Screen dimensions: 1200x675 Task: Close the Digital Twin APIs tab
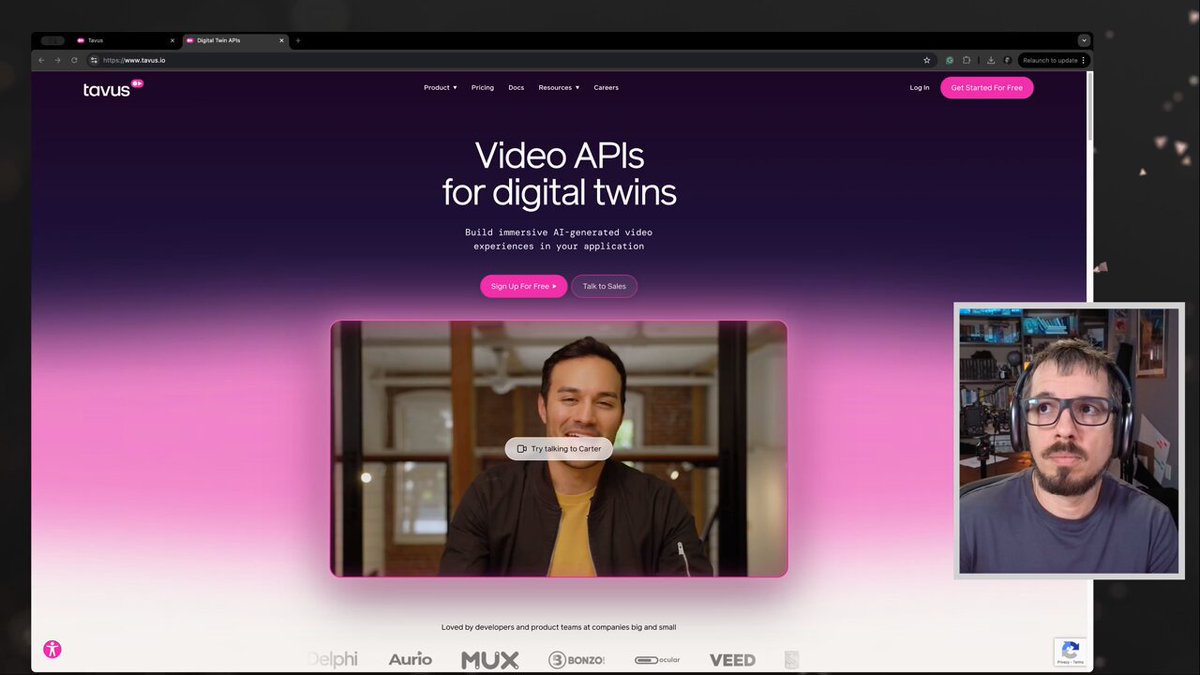pos(281,40)
